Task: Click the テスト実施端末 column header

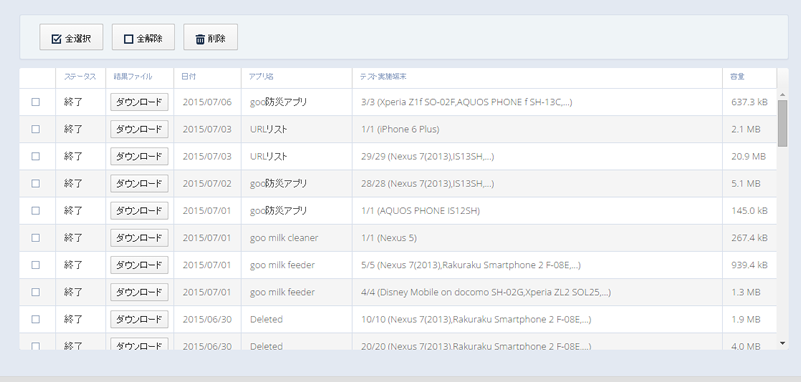Action: 383,77
